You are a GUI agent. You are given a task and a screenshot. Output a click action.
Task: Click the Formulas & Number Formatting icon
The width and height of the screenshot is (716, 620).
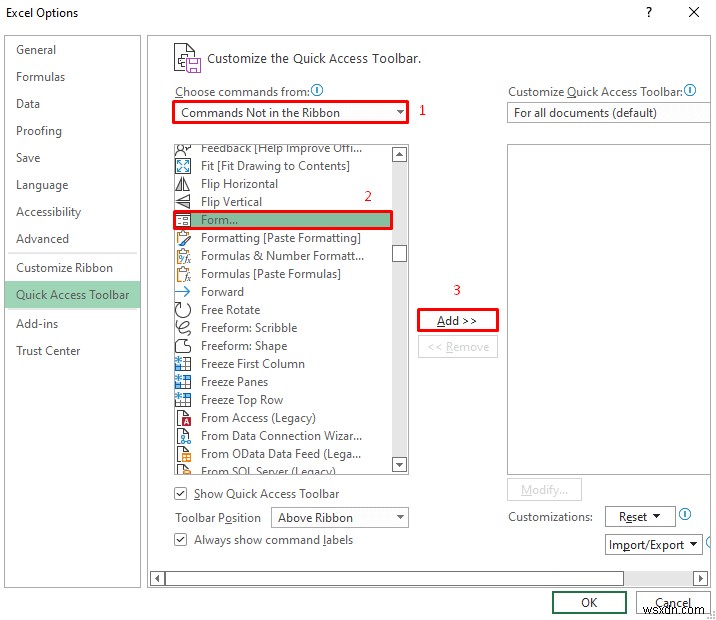pos(183,256)
